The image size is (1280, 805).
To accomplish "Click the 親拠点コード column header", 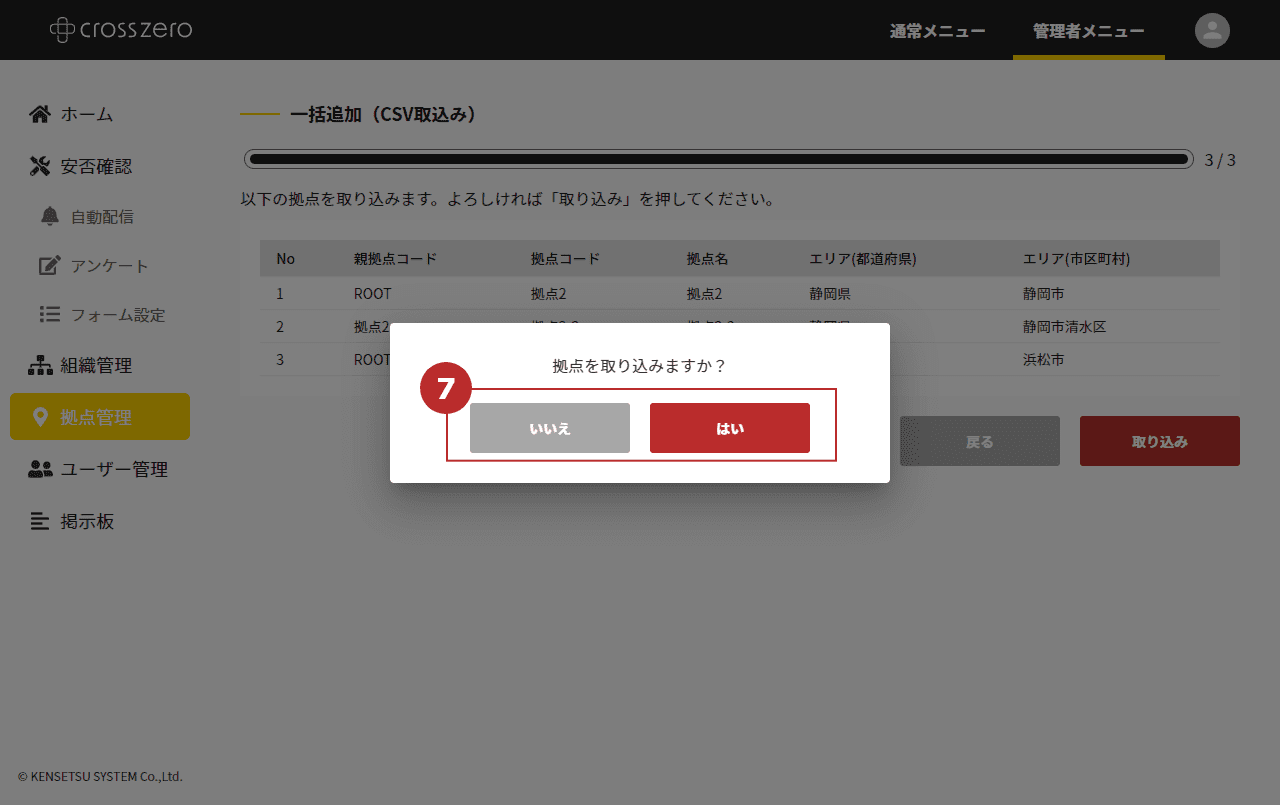I will (396, 259).
